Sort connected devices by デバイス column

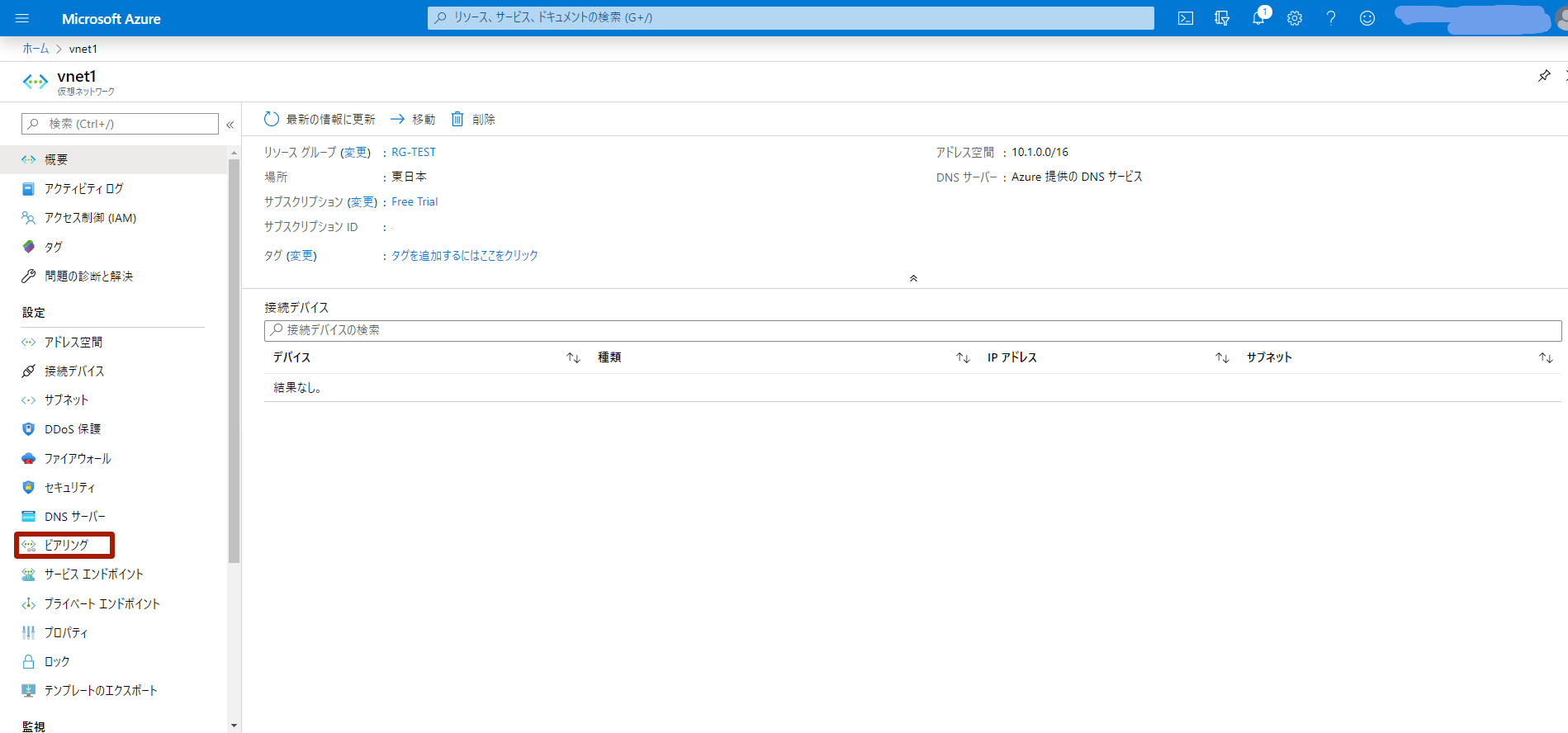click(x=573, y=357)
